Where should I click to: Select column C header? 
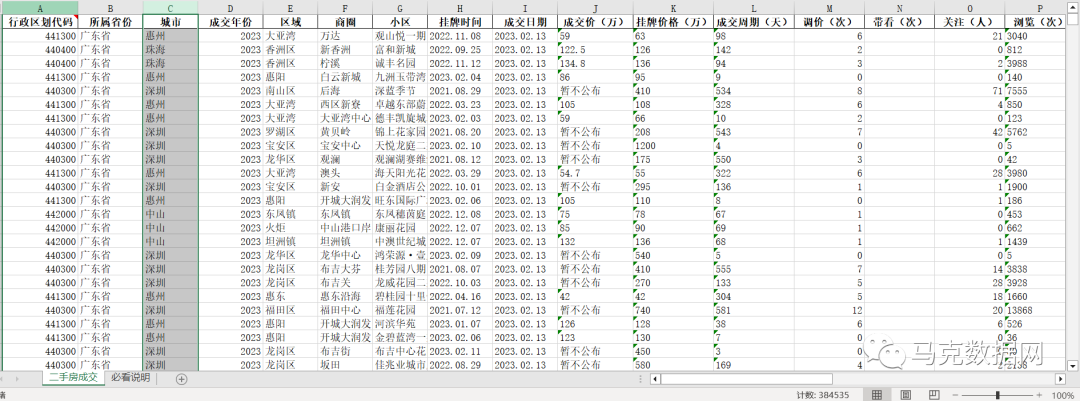[x=171, y=8]
